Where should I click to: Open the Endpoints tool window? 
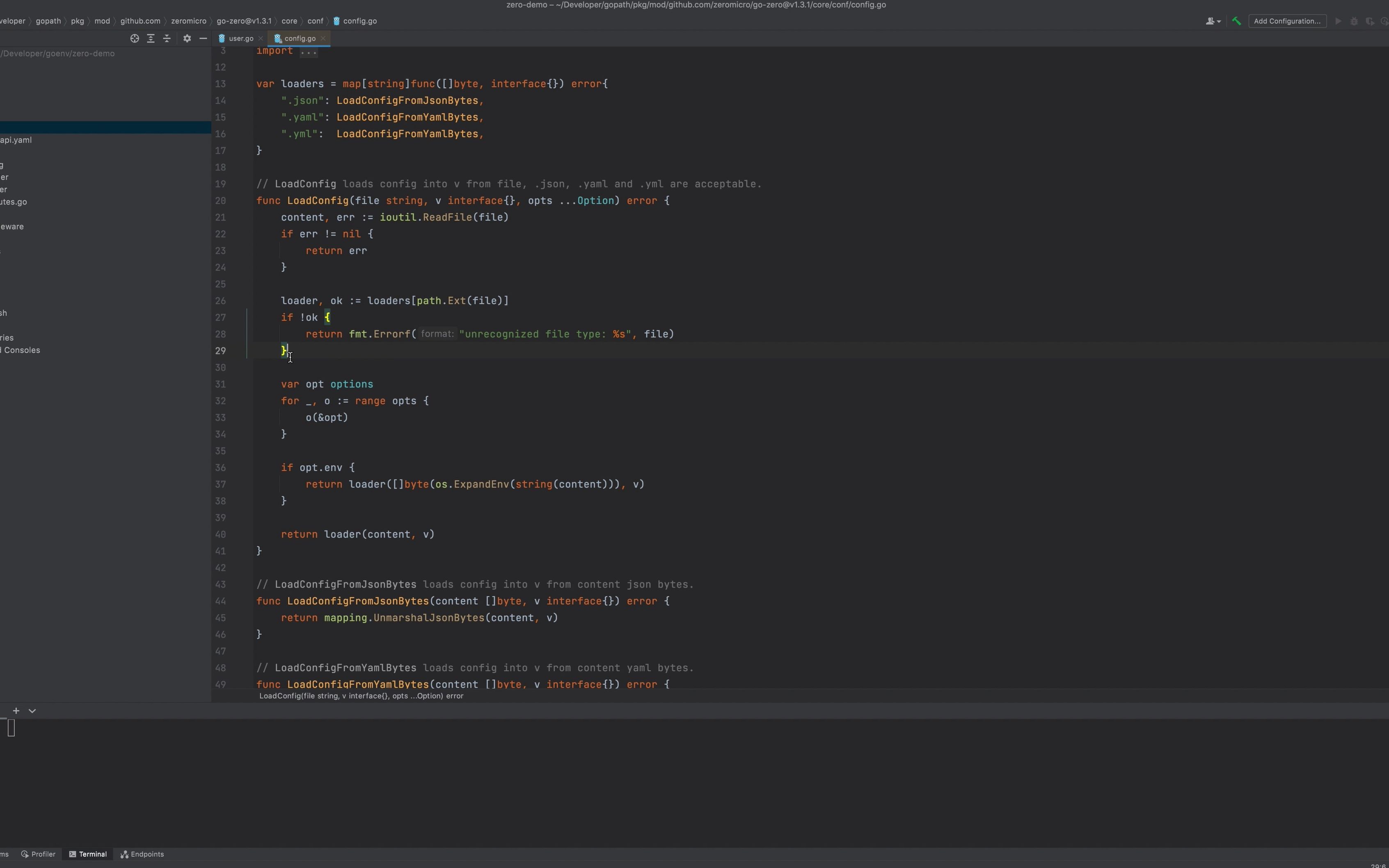pos(142,854)
